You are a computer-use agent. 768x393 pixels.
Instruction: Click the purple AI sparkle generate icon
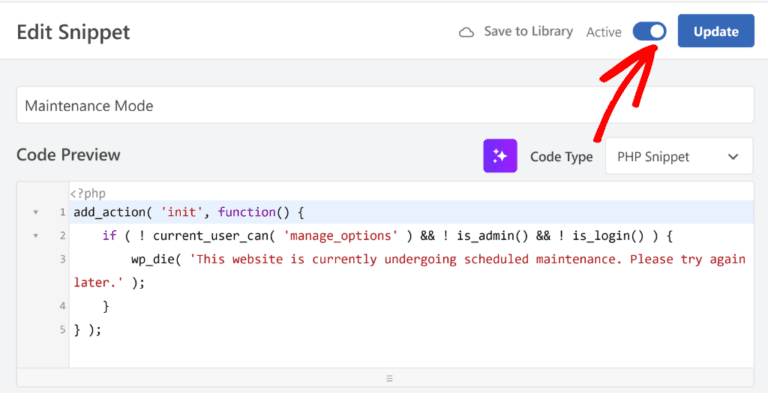(x=500, y=156)
